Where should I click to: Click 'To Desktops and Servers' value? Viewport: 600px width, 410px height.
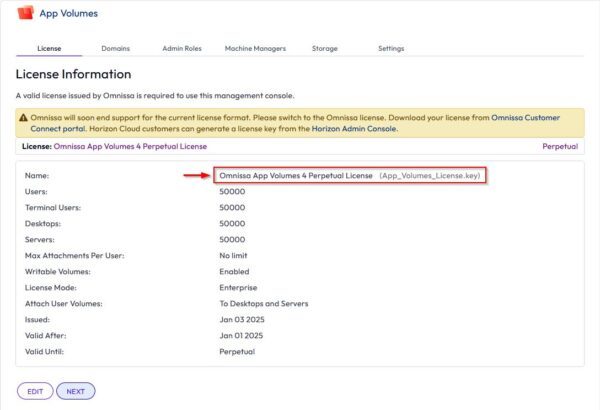click(x=264, y=304)
